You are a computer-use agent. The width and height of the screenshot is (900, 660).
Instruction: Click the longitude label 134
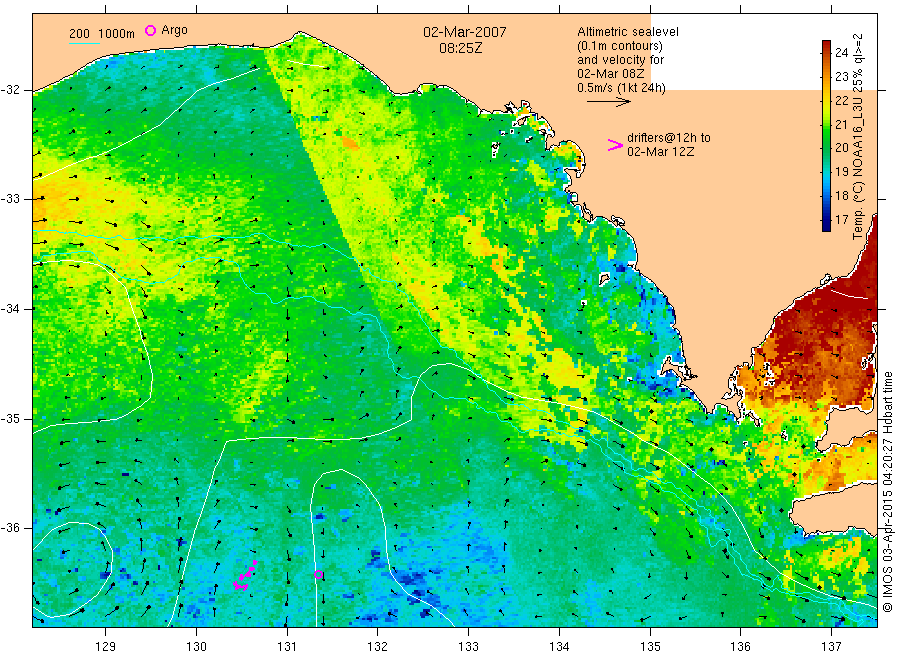click(x=559, y=646)
